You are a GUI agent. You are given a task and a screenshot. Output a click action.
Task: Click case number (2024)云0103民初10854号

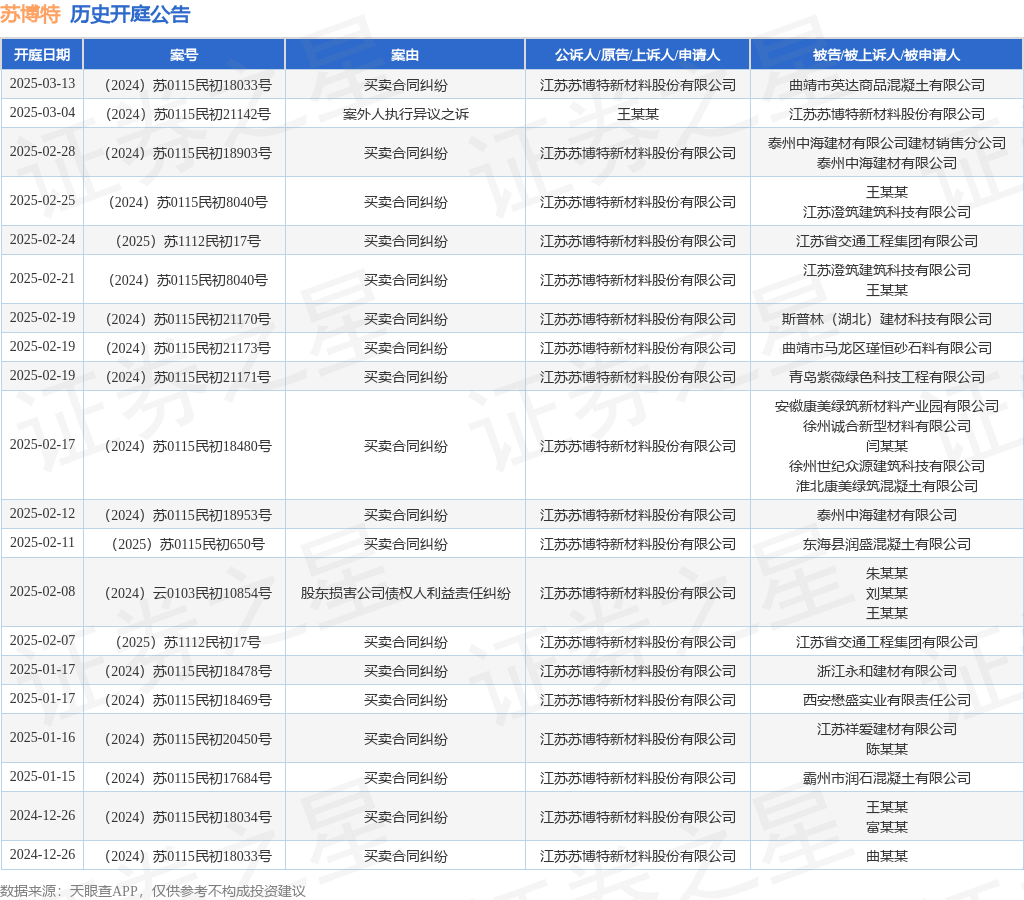click(187, 593)
